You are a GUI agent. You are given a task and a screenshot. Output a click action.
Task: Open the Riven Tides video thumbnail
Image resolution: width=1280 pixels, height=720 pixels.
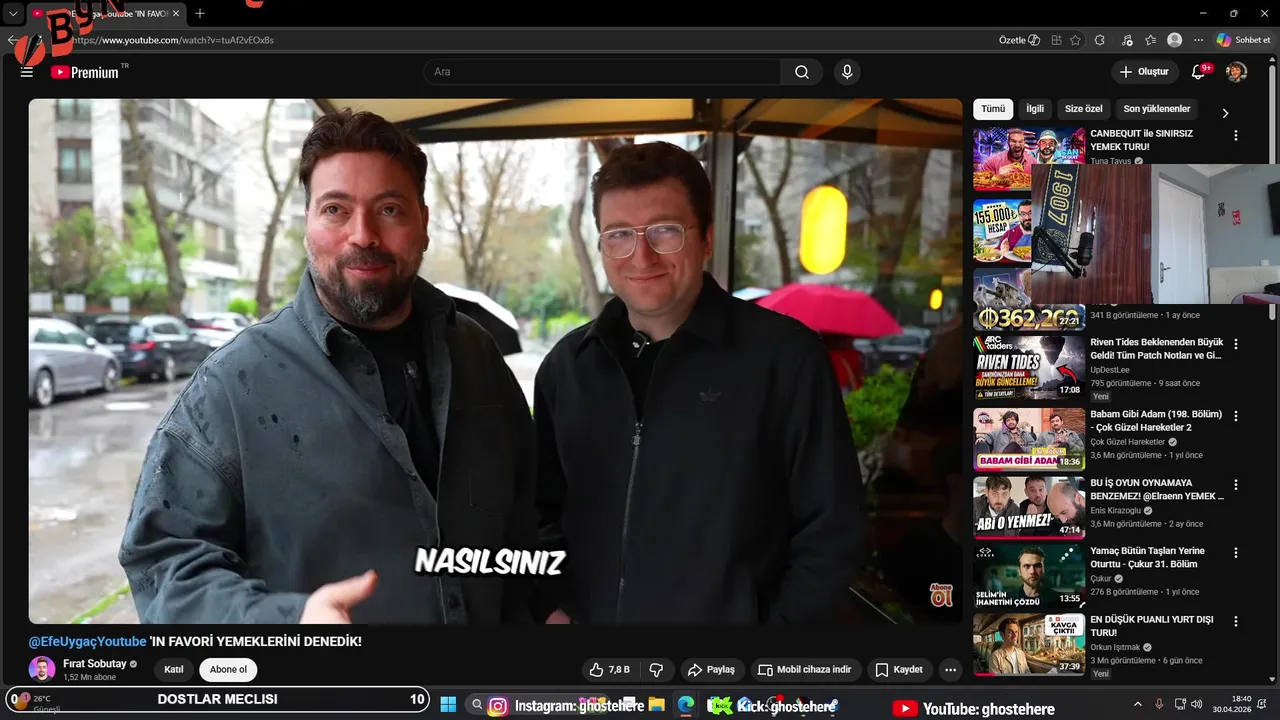pos(1029,367)
